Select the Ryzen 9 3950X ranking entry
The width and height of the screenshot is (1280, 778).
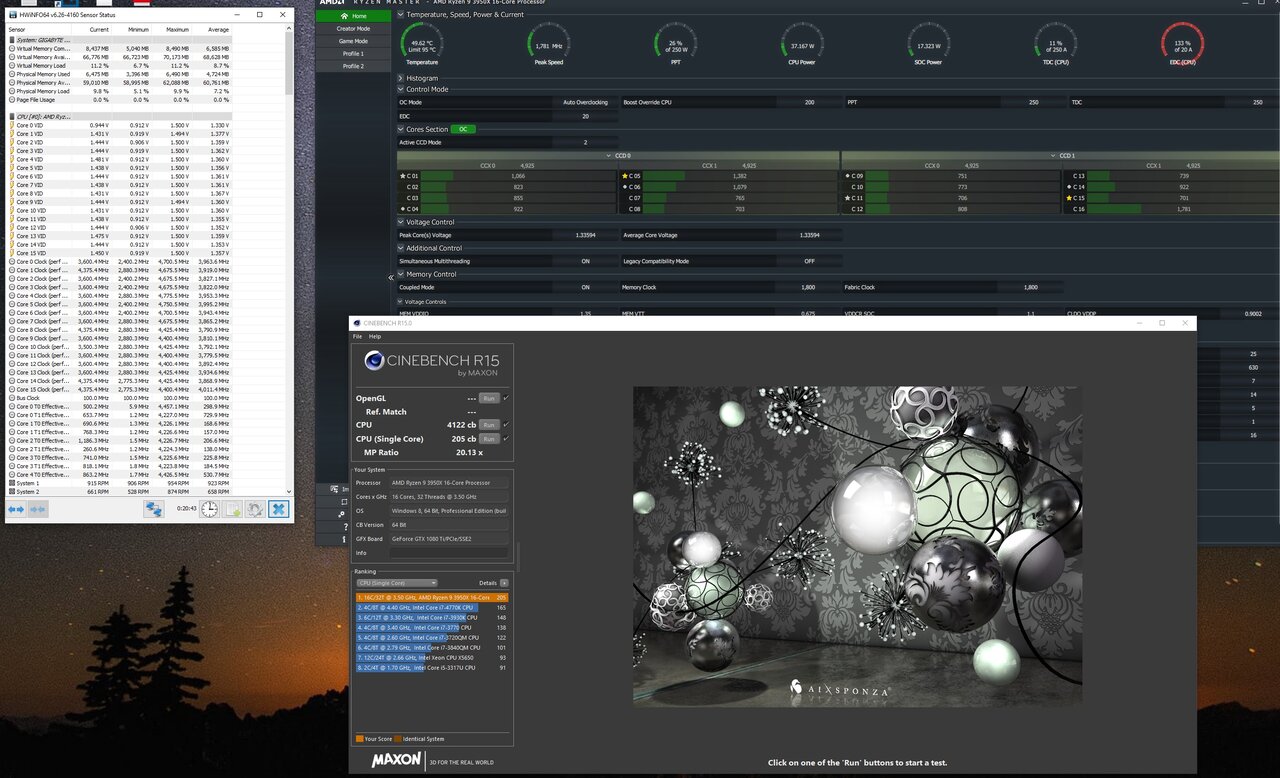(432, 597)
